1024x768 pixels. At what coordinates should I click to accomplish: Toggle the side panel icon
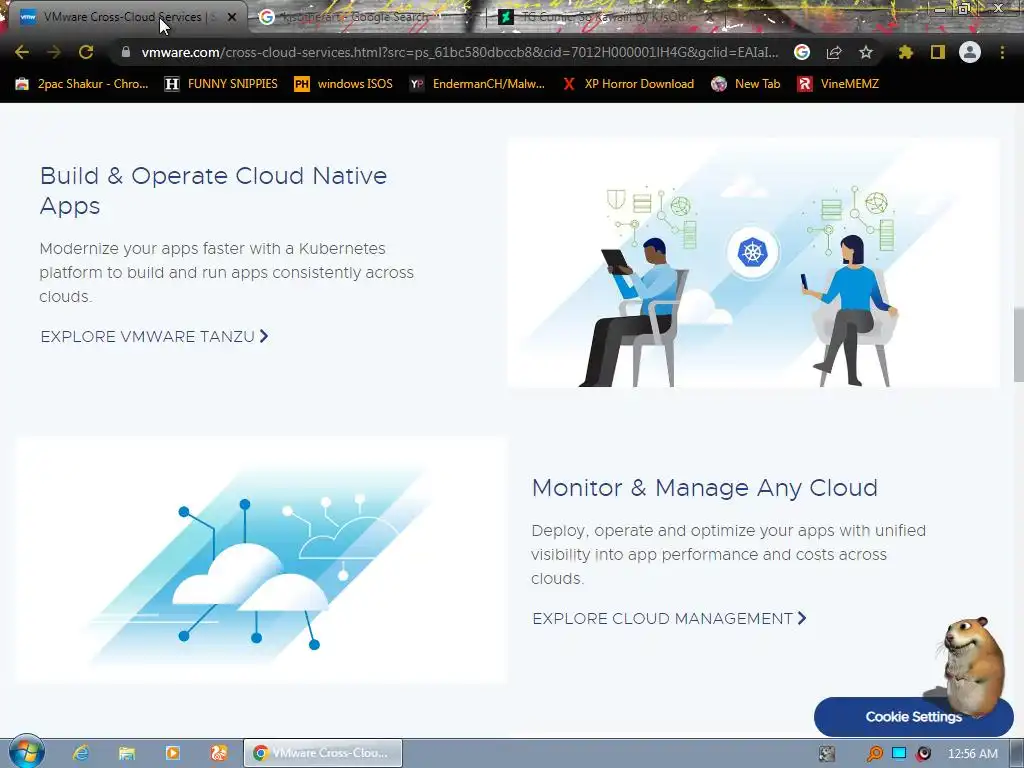tap(938, 52)
